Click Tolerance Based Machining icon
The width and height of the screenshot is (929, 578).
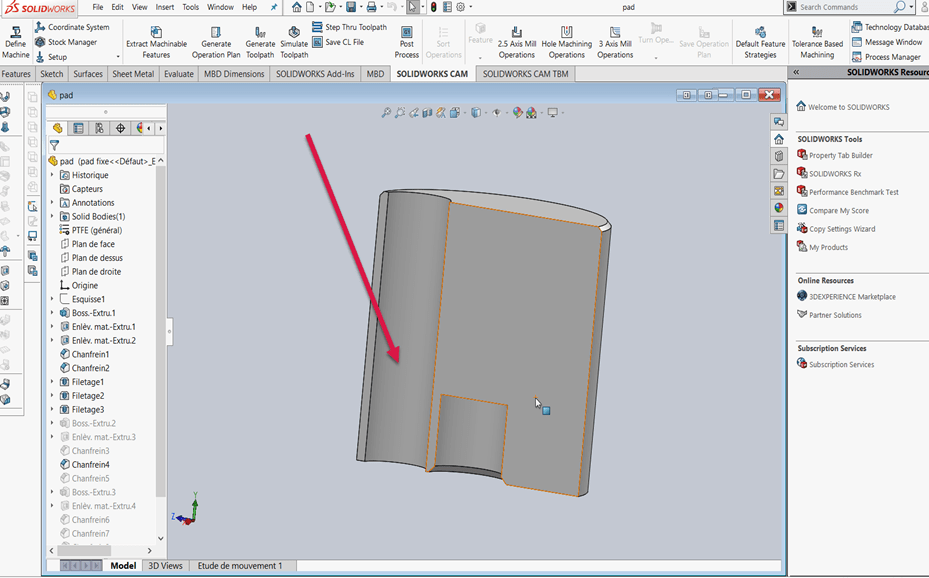tap(817, 32)
